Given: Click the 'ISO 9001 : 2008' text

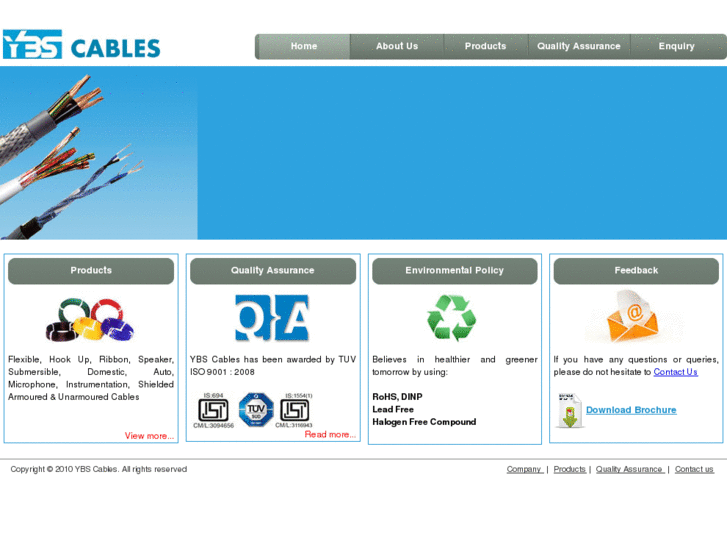Looking at the screenshot, I should coord(222,372).
